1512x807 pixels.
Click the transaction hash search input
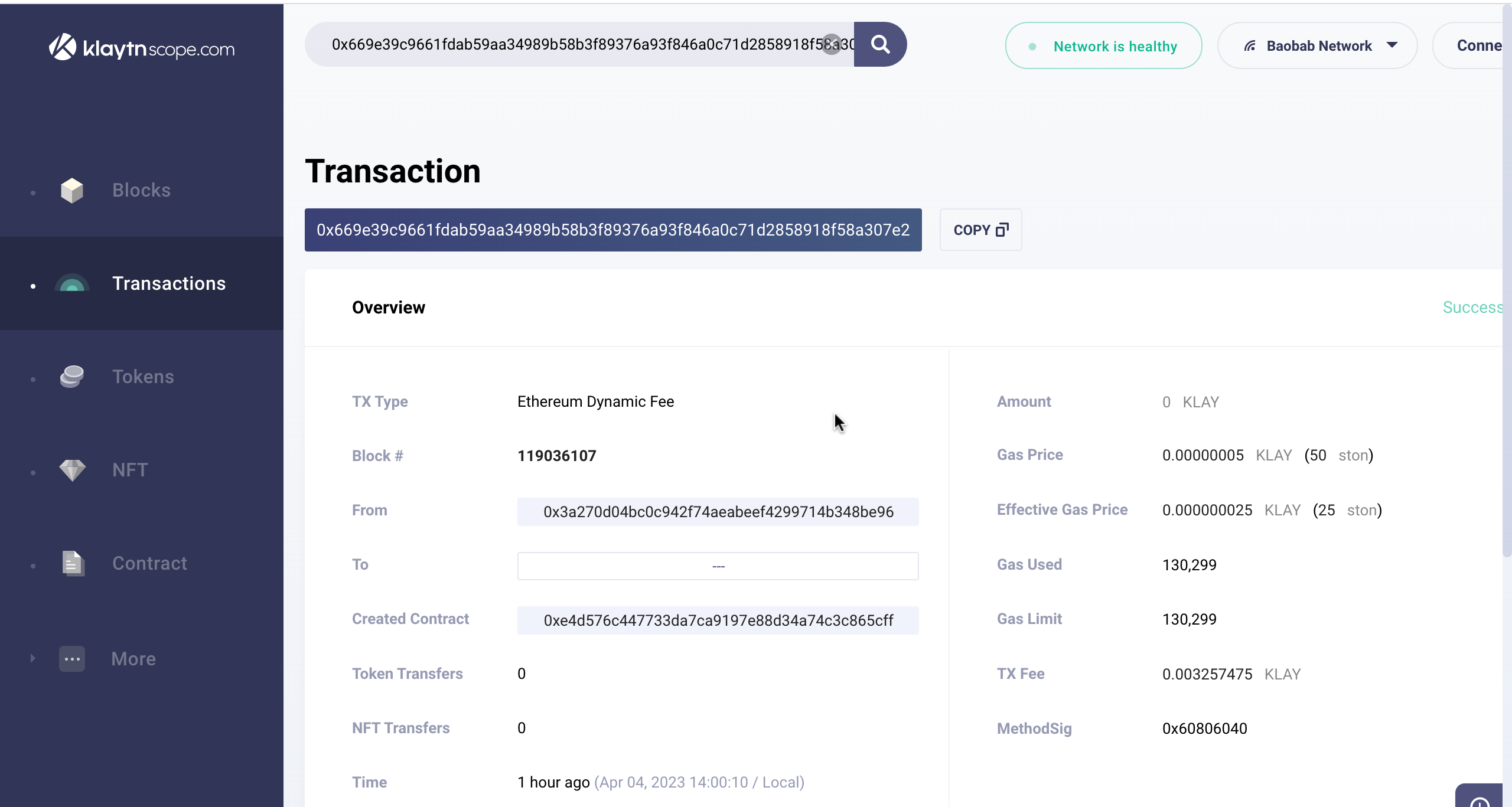pyautogui.click(x=573, y=44)
